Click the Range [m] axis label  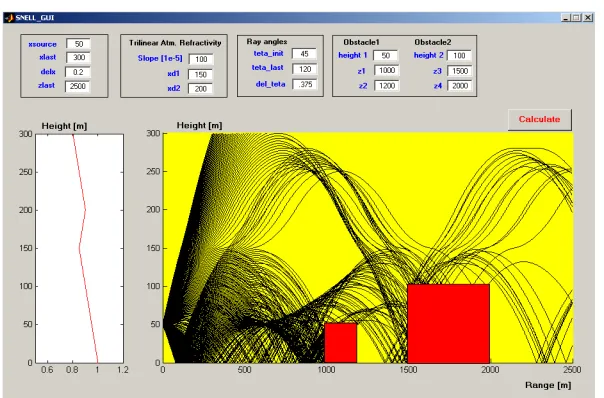click(548, 385)
